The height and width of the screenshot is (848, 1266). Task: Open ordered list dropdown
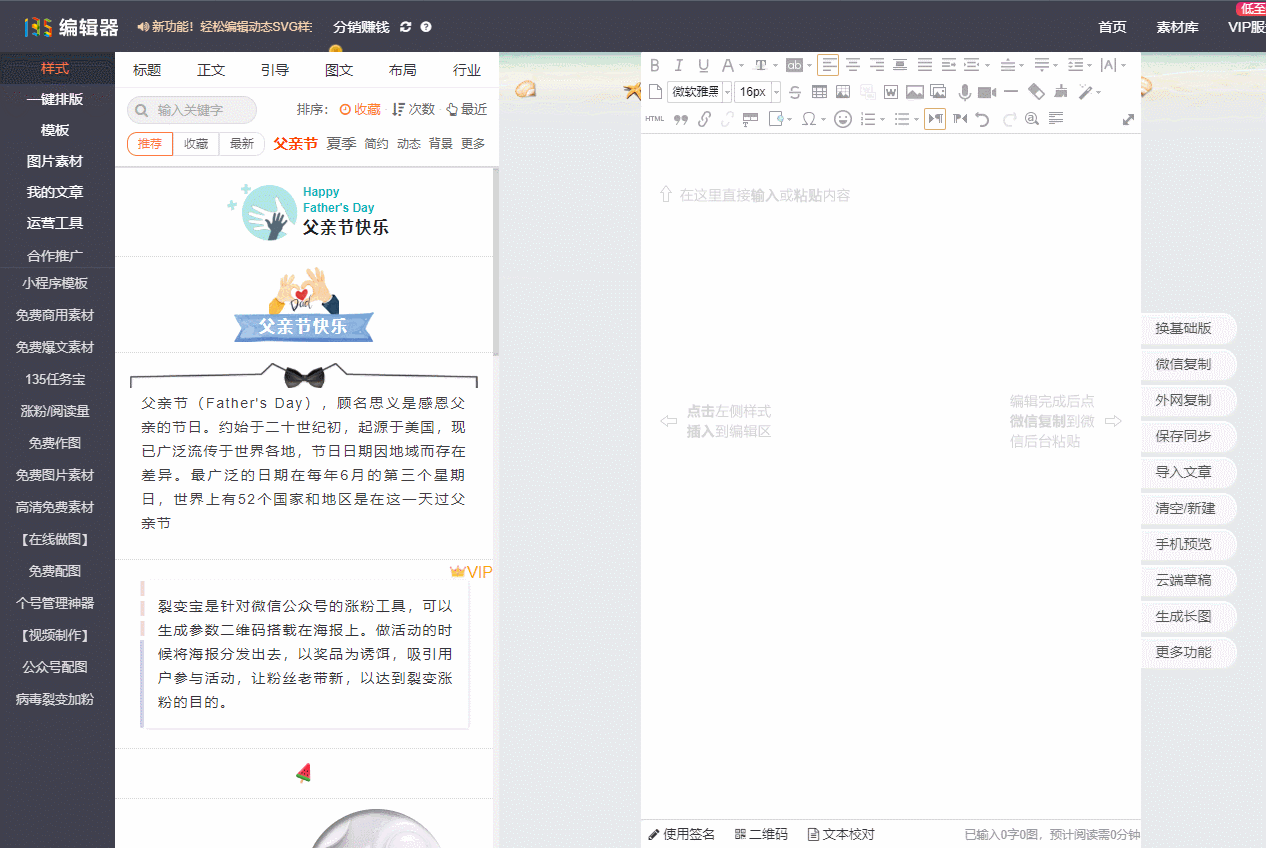click(x=883, y=119)
